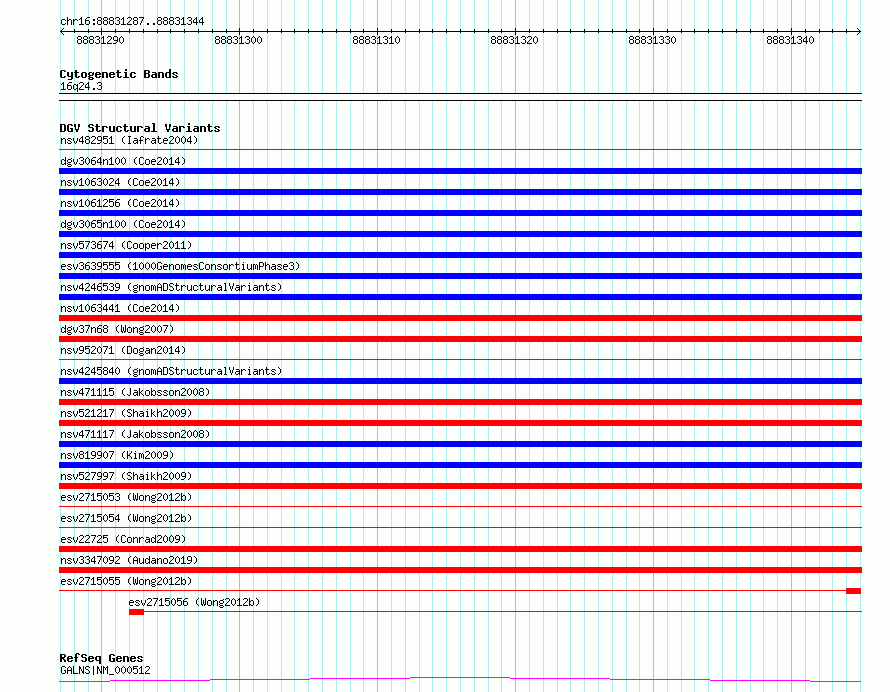Click the blue bar under nsv819907

(x=460, y=465)
